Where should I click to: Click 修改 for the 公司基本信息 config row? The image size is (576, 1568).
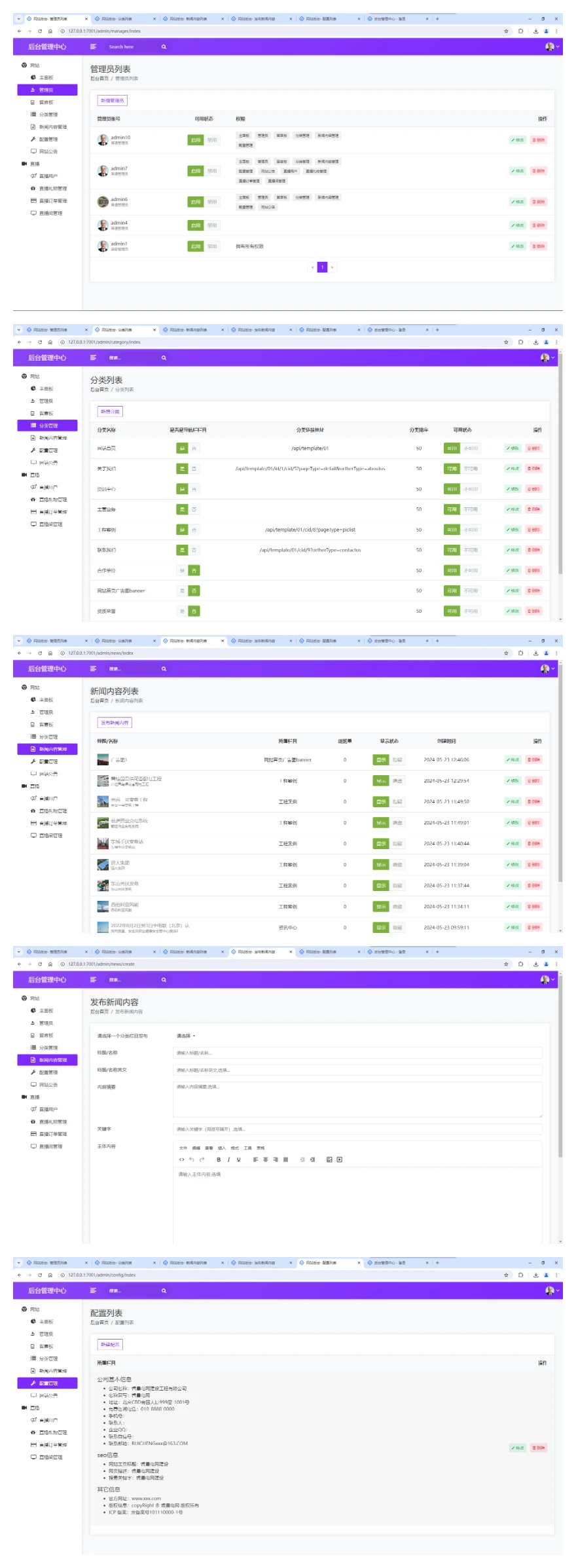(518, 1448)
